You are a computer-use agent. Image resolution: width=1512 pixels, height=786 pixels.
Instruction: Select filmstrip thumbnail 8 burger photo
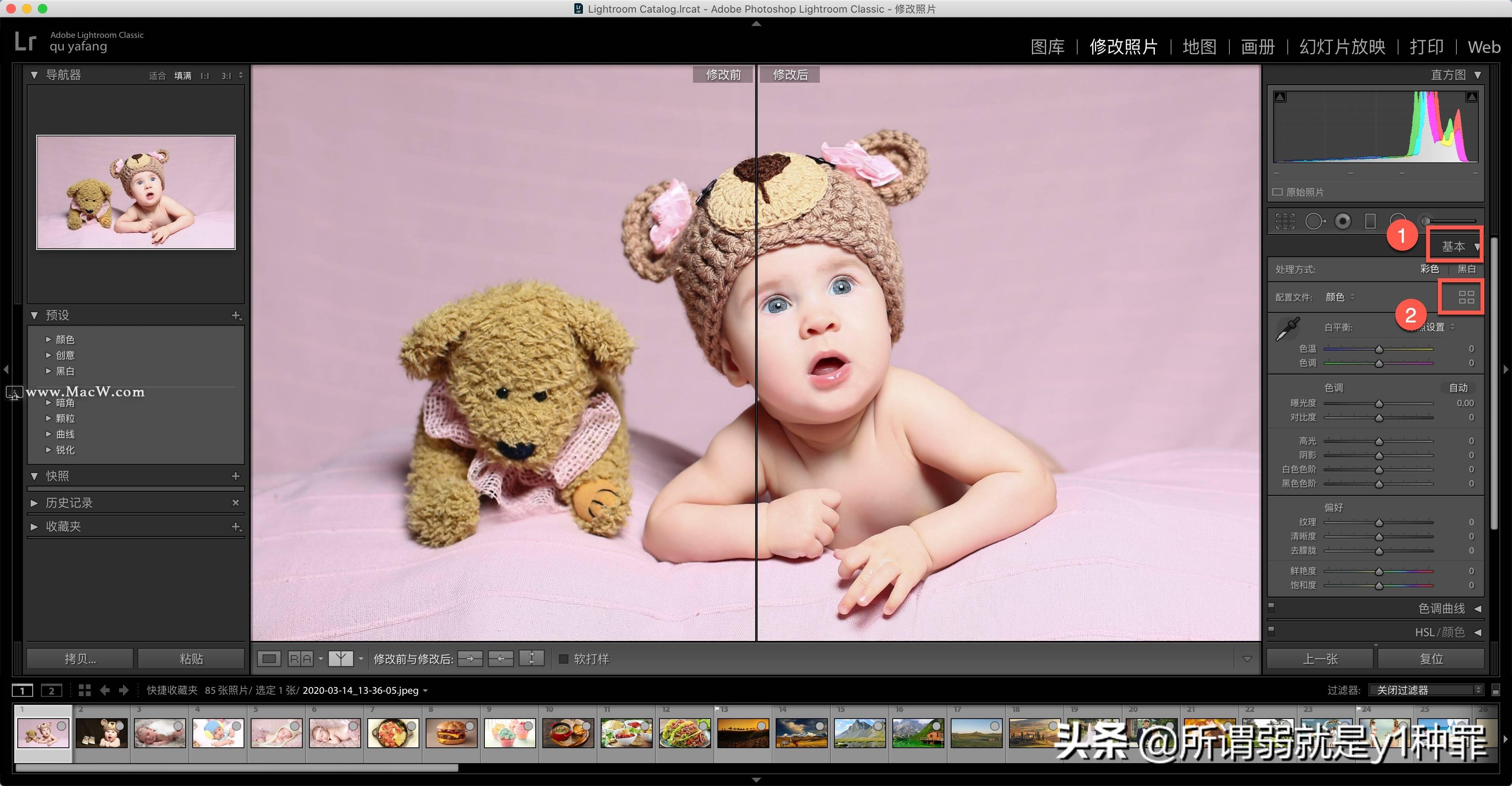[x=452, y=734]
